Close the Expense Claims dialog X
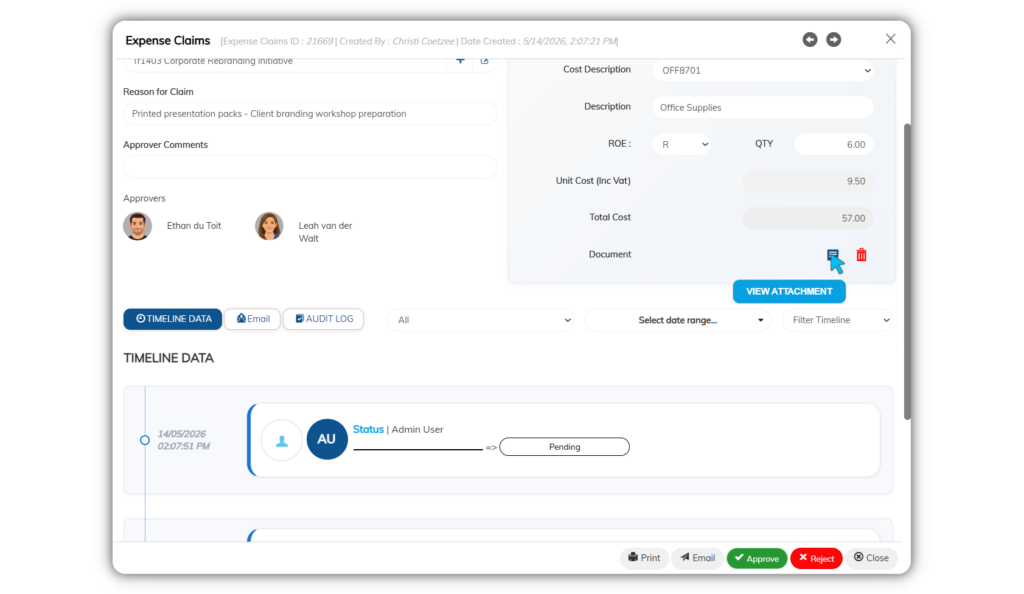This screenshot has height=594, width=1024. tap(890, 39)
